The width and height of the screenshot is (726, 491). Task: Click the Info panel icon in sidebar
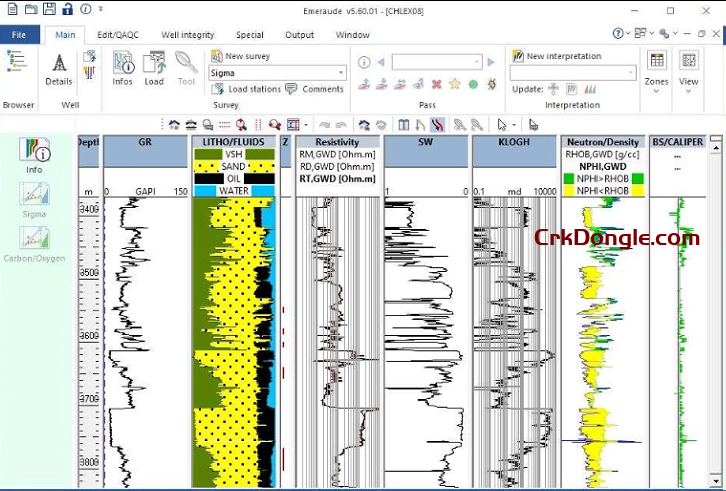click(x=34, y=154)
